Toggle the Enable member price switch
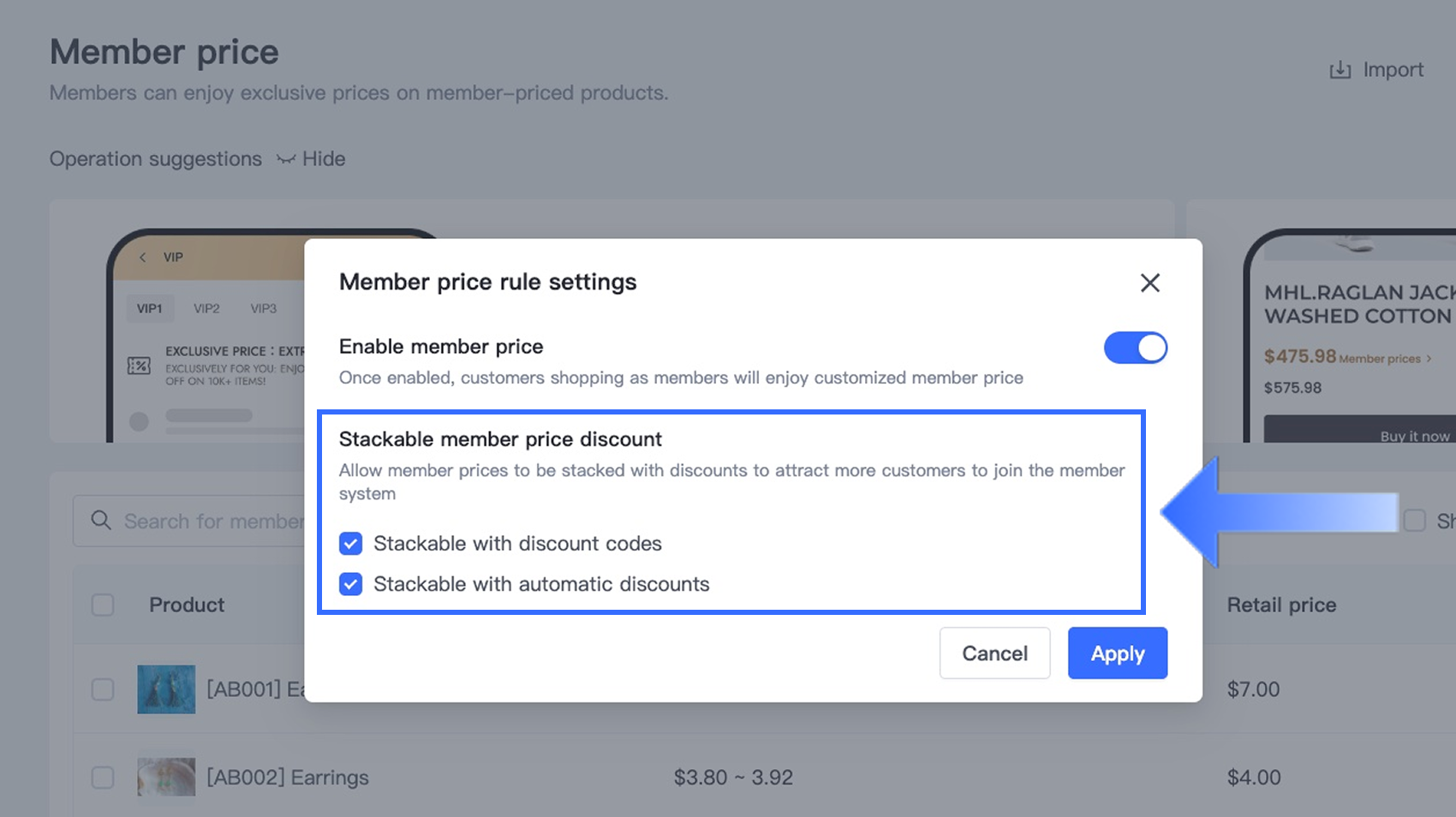1456x817 pixels. [x=1135, y=348]
